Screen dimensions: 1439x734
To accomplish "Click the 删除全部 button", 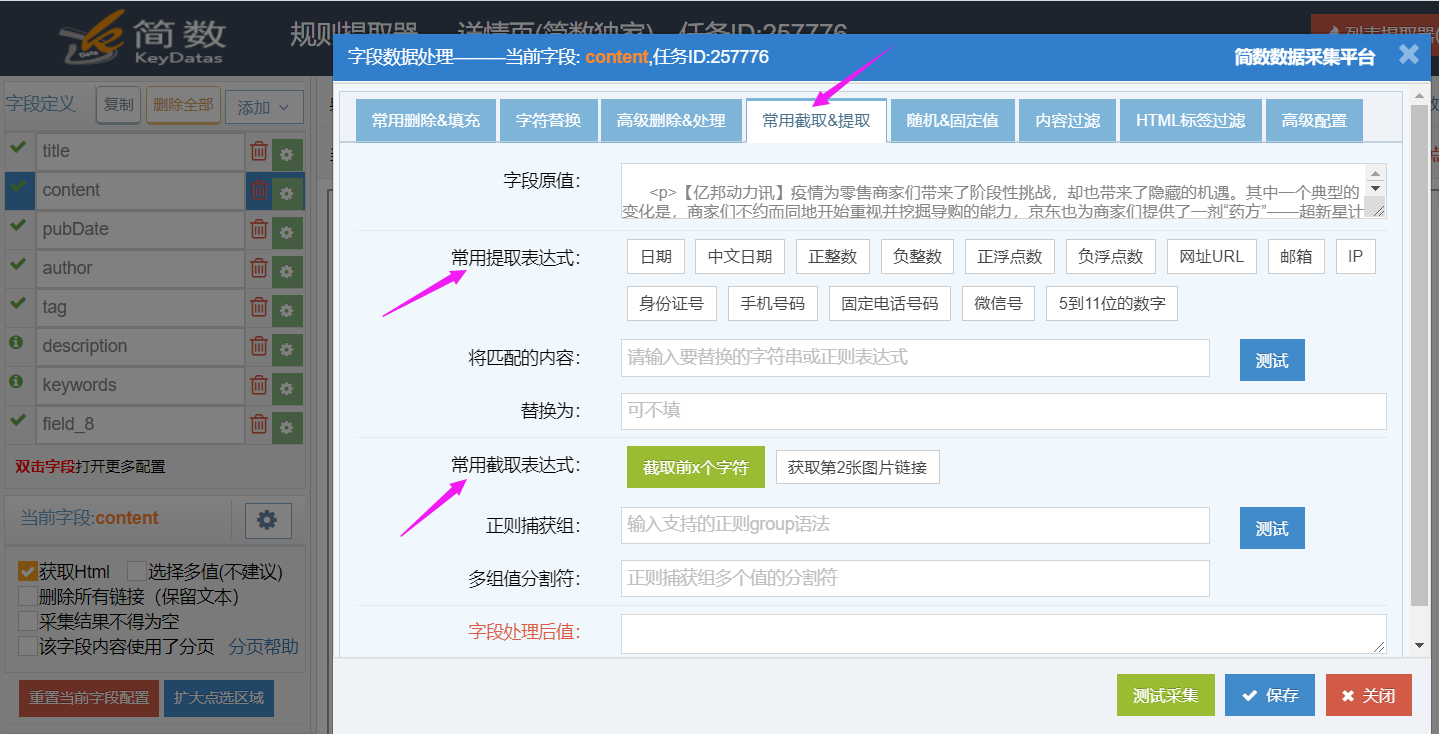I will pyautogui.click(x=183, y=105).
